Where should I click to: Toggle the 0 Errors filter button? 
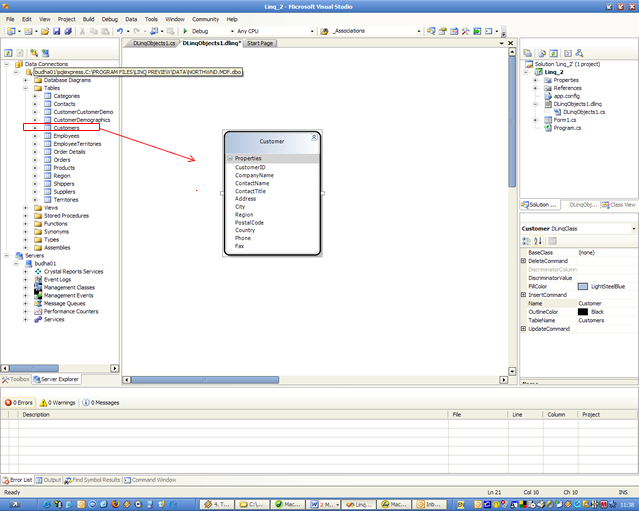pos(19,403)
